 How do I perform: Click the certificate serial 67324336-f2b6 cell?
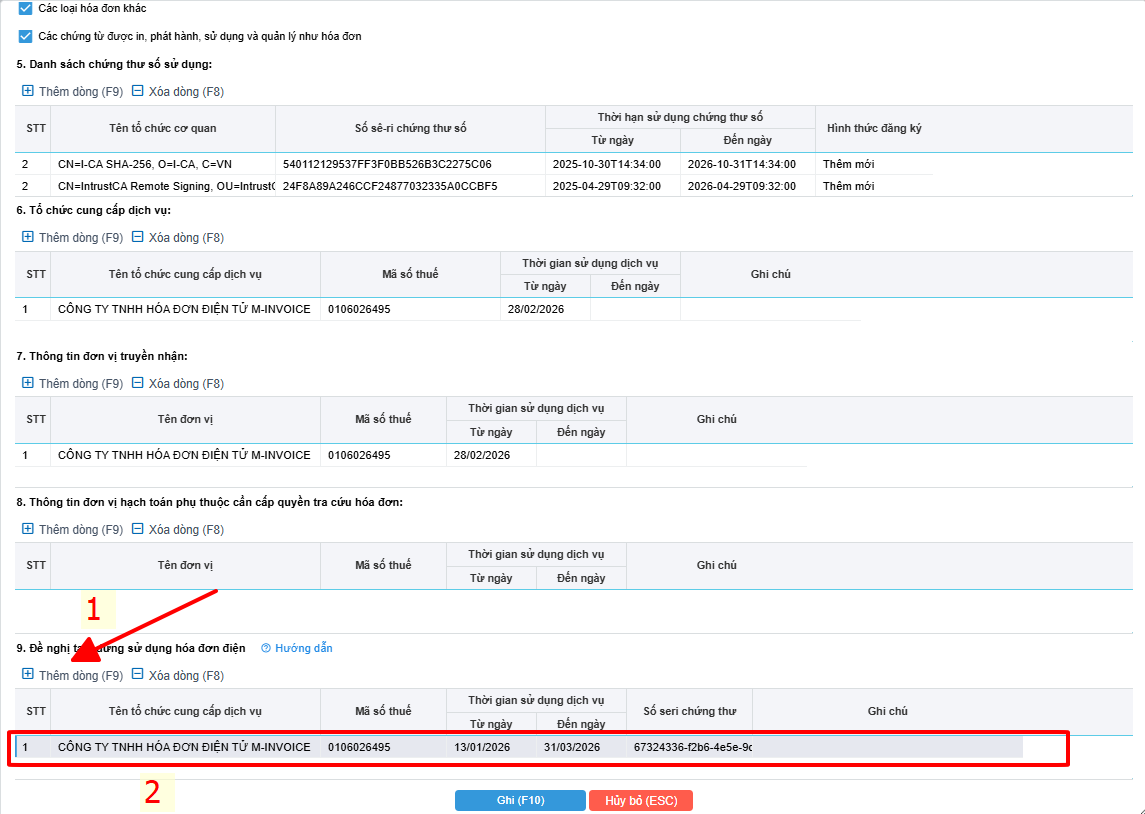(x=692, y=747)
